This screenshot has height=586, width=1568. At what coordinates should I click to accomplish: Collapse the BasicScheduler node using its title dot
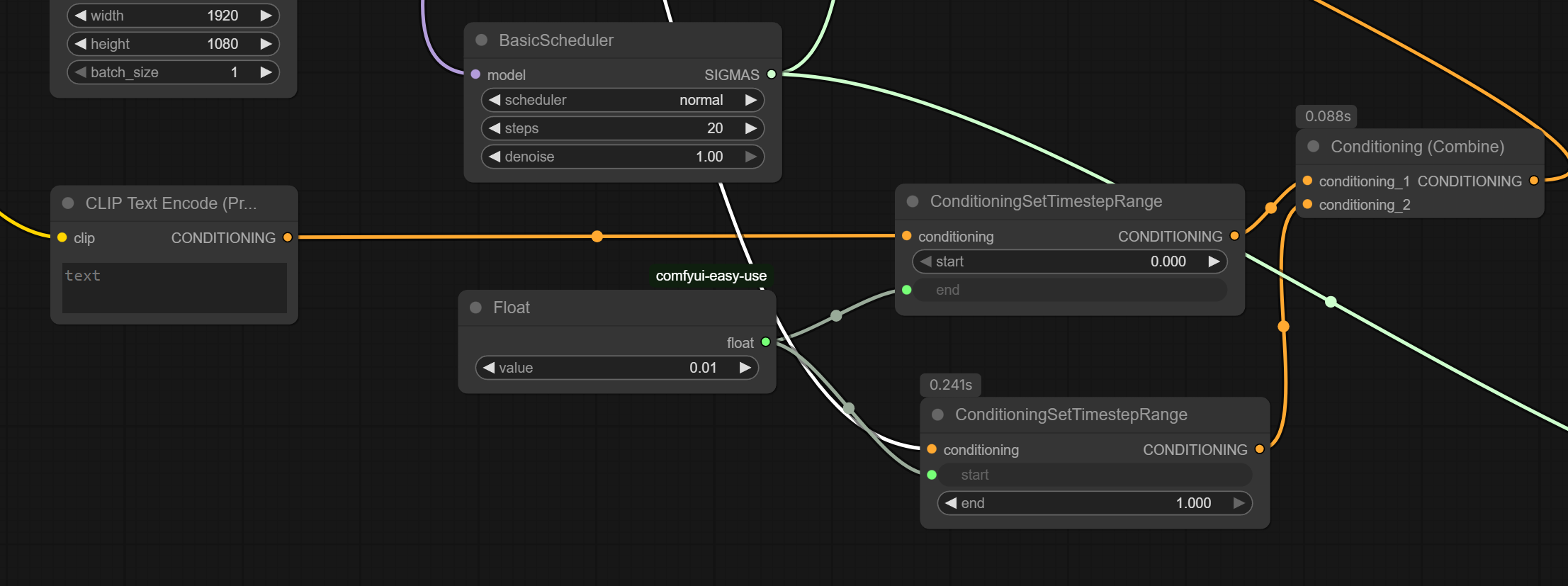482,40
